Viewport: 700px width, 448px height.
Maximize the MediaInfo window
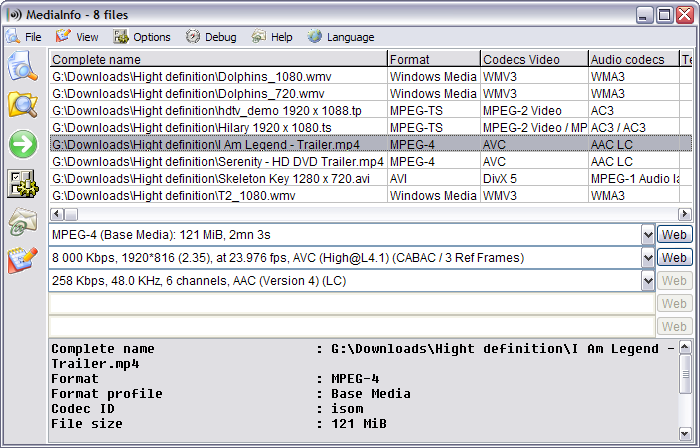tap(664, 15)
